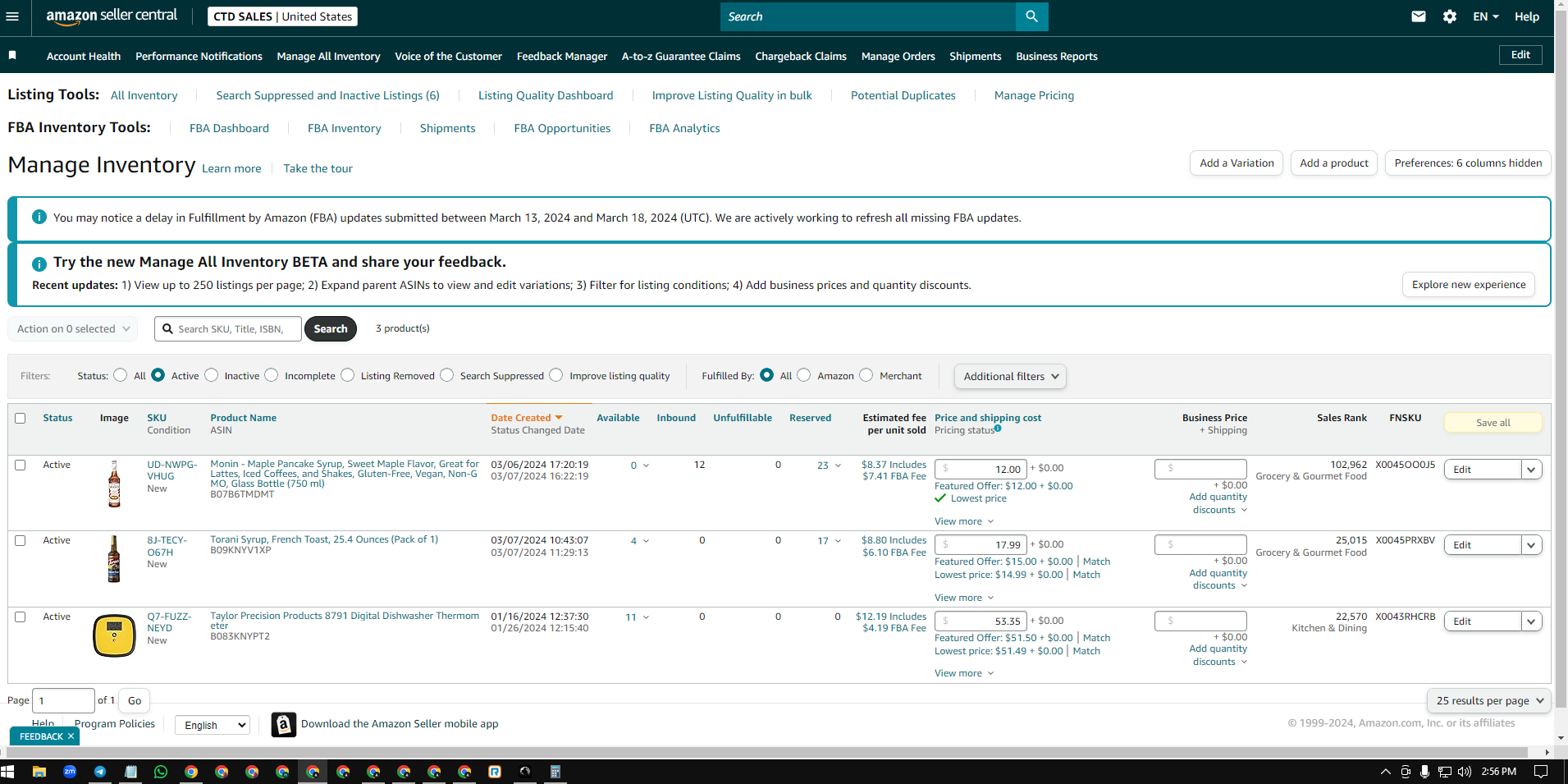The image size is (1568, 784).
Task: Check the box for the Torani Syrup row
Action: (21, 540)
